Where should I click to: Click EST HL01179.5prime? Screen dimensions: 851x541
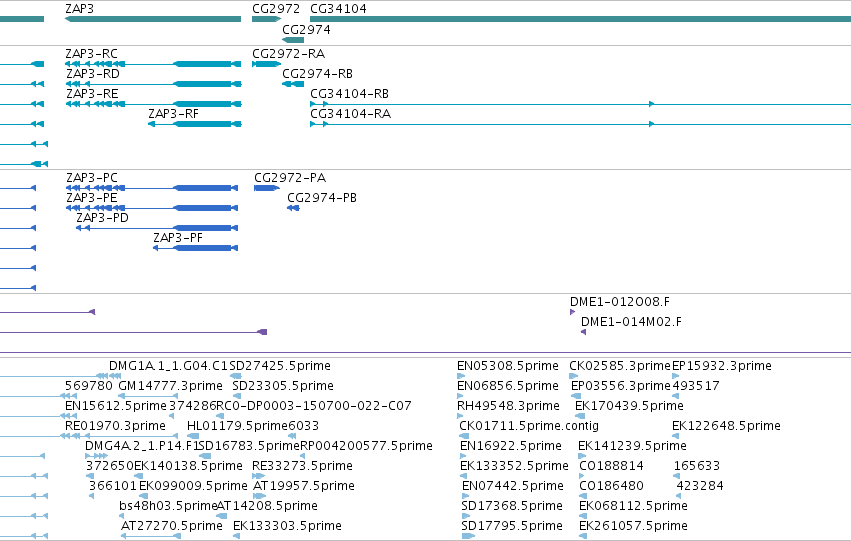[x=237, y=426]
